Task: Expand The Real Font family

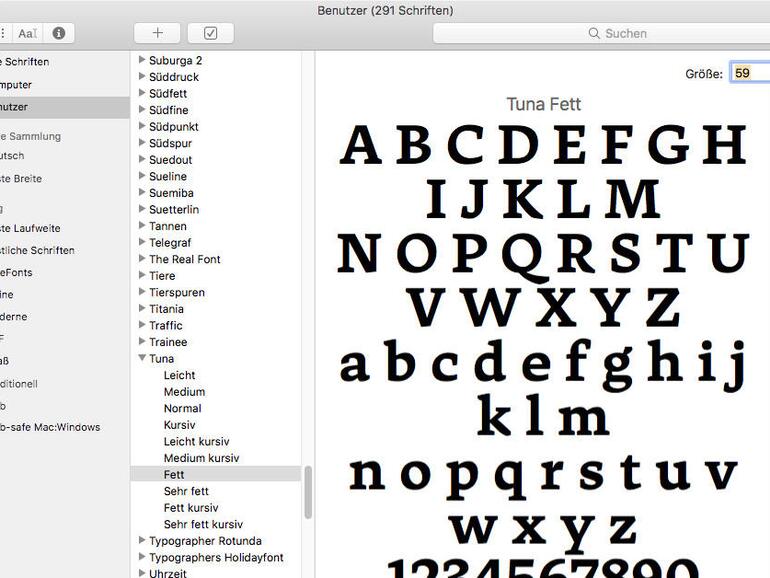Action: pos(142,258)
